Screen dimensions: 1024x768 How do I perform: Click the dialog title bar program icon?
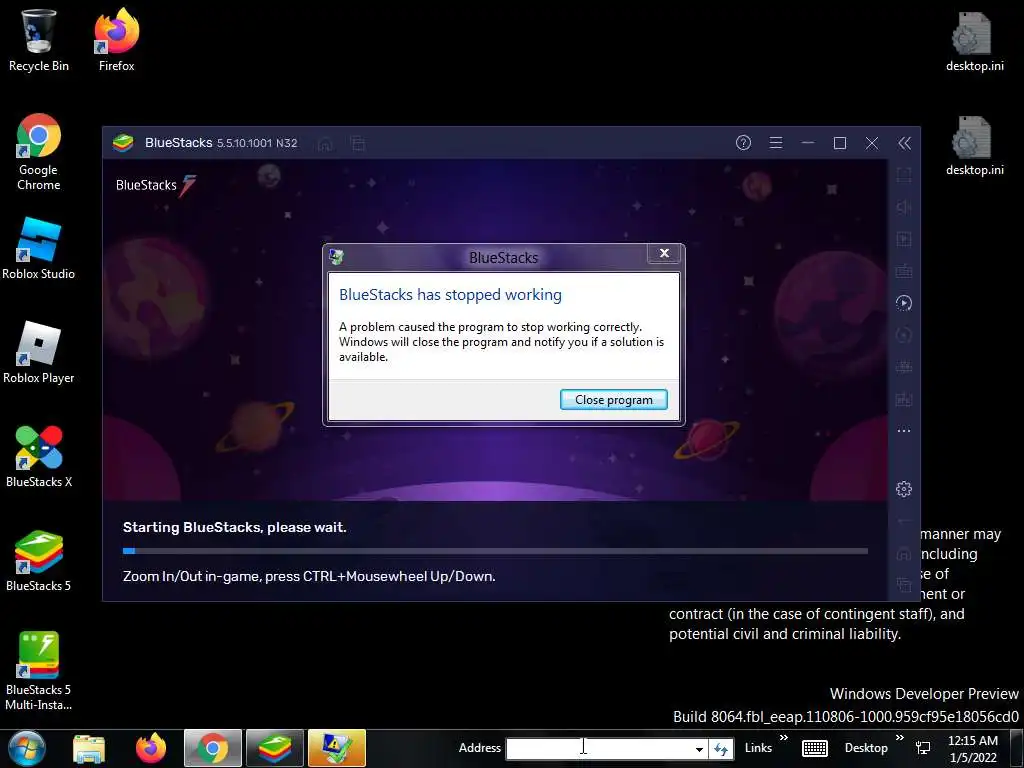click(337, 257)
